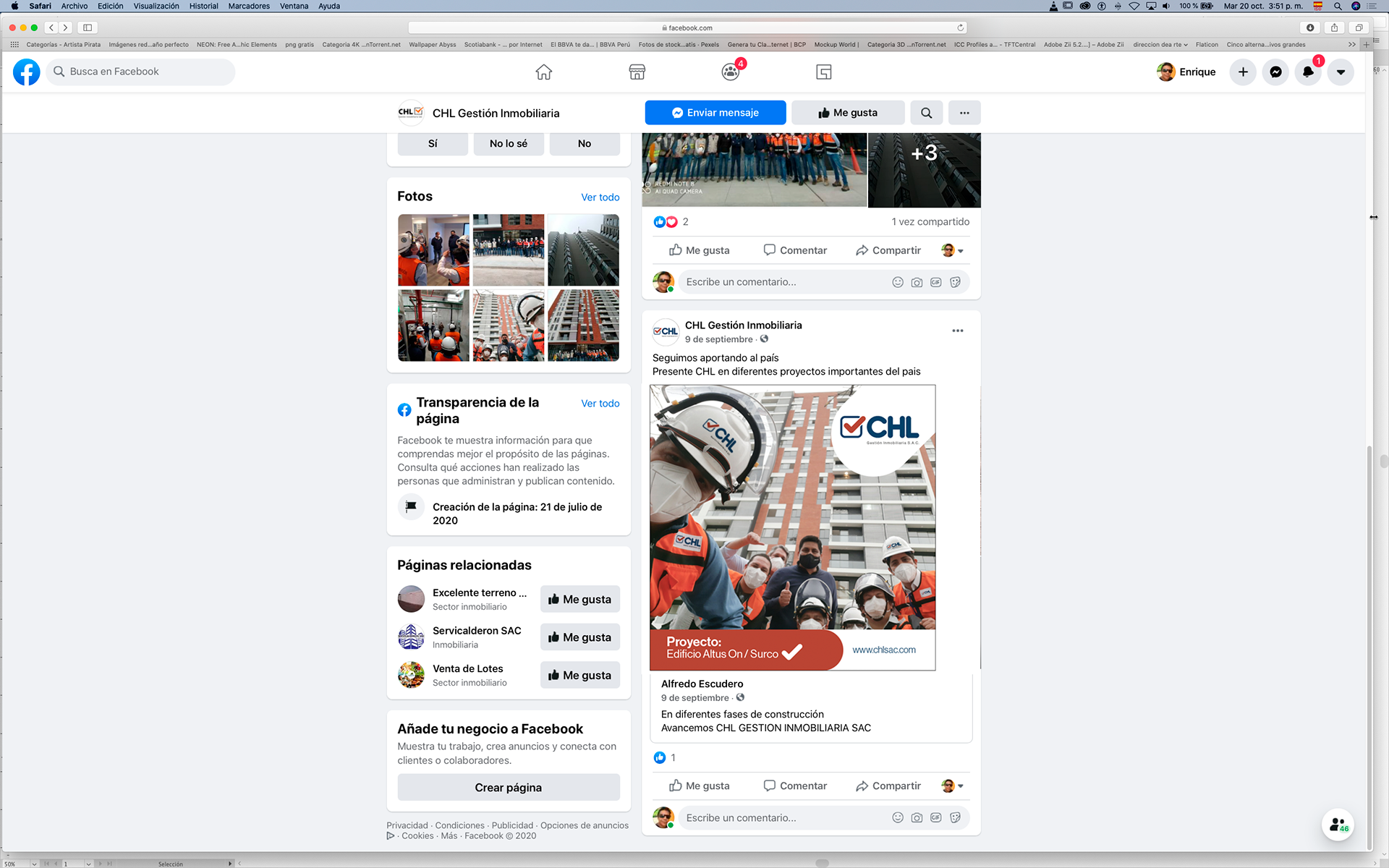Open the 'direccion dea rte' bookmark folder dropdown

1160,44
